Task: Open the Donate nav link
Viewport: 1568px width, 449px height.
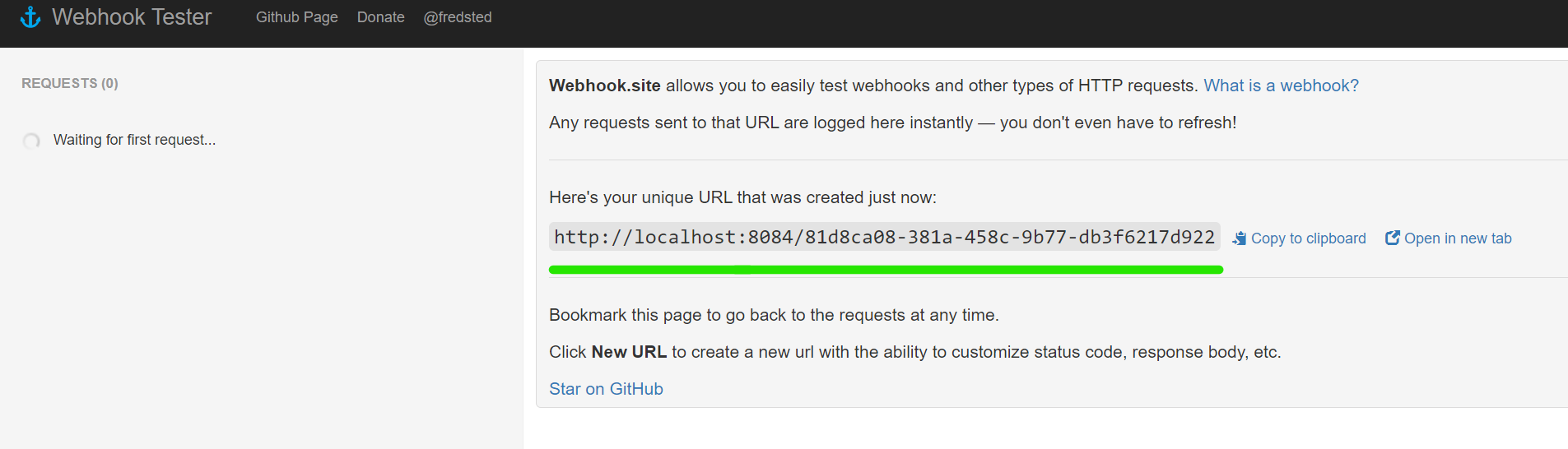Action: pyautogui.click(x=381, y=17)
